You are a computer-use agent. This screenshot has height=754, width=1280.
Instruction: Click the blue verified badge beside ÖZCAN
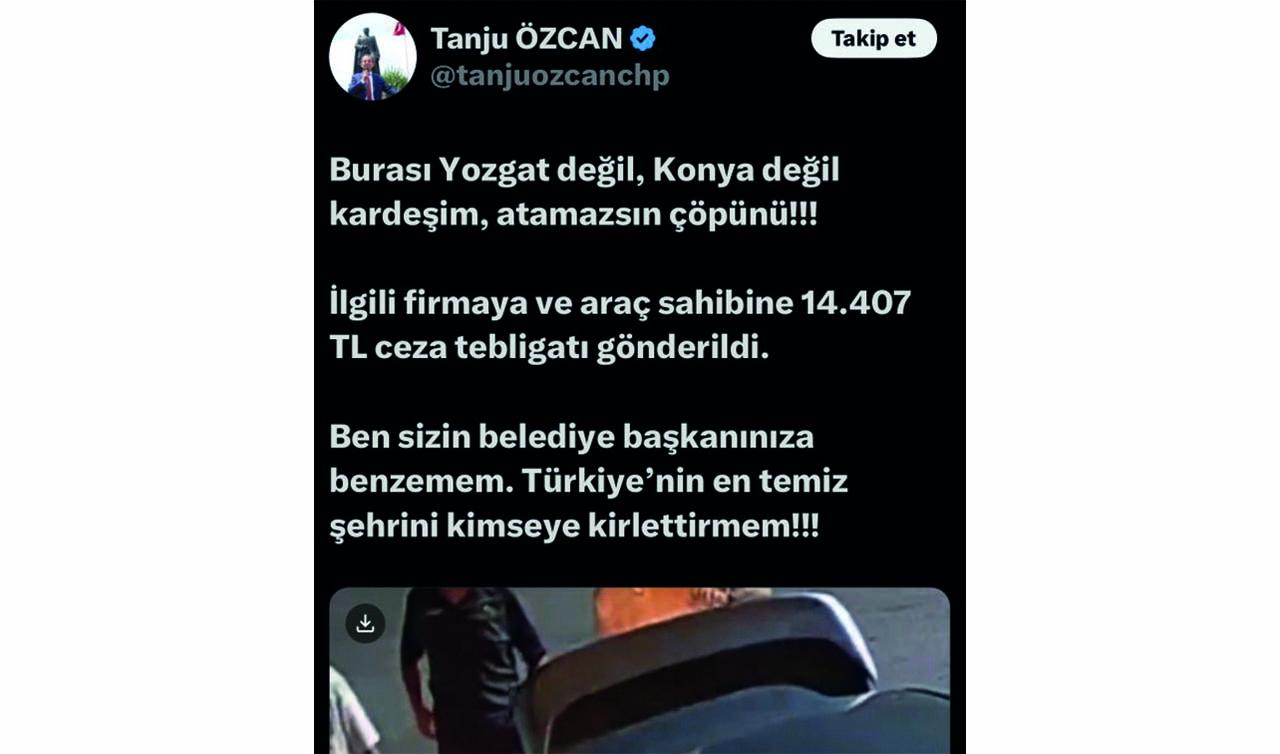click(642, 39)
